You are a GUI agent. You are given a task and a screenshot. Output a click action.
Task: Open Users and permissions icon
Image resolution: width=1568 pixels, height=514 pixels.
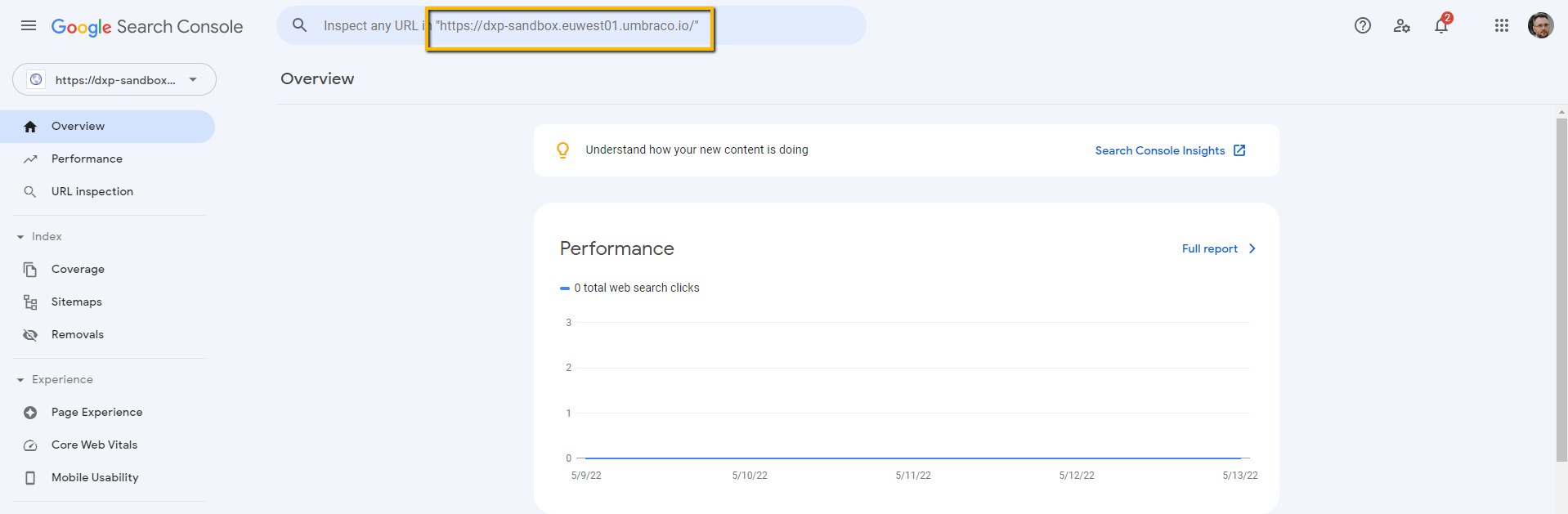[x=1402, y=25]
